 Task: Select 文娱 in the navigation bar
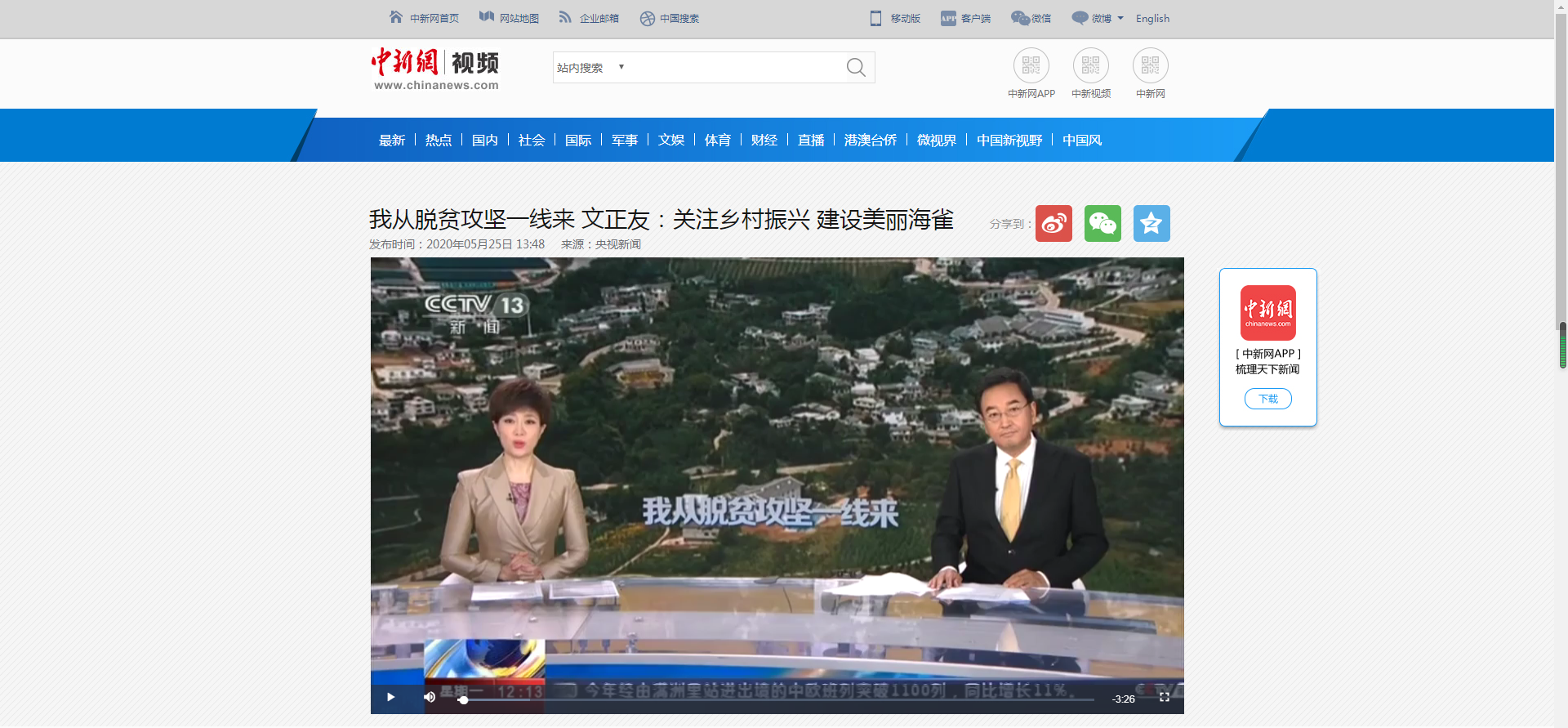(671, 140)
